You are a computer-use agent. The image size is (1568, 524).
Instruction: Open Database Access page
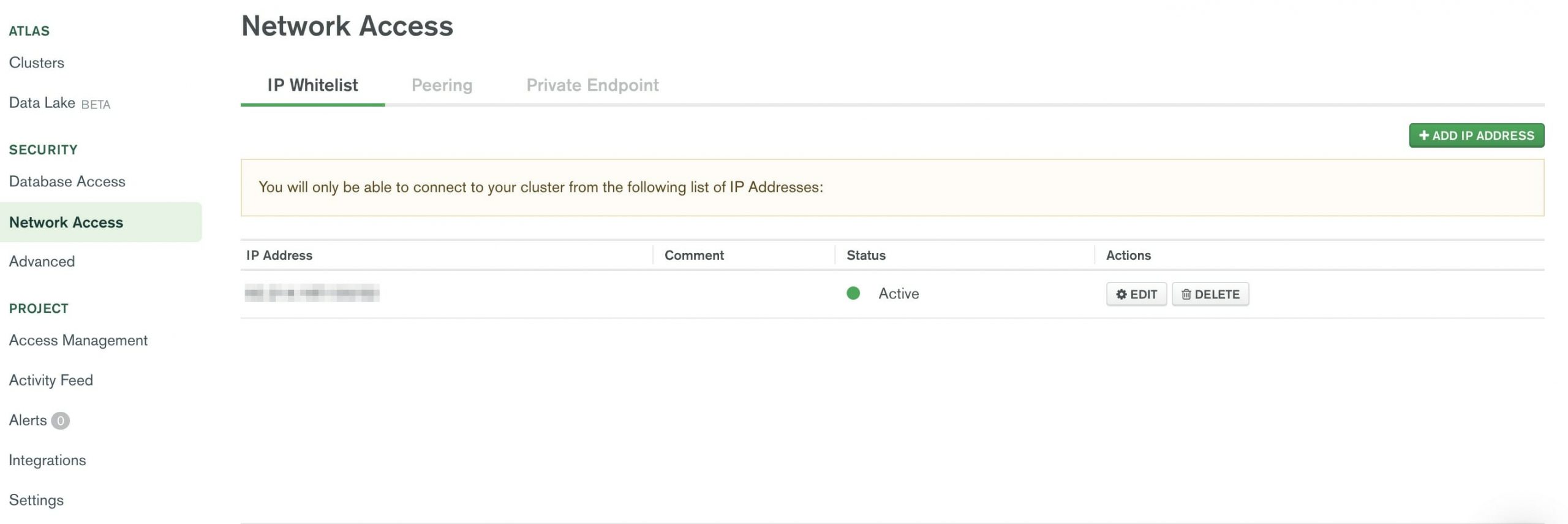coord(67,181)
